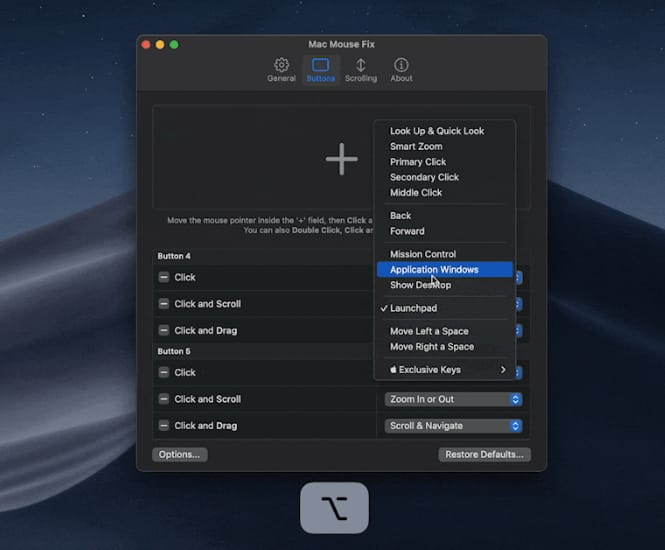The image size is (665, 550).
Task: Select Application Windows entry
Action: click(444, 270)
